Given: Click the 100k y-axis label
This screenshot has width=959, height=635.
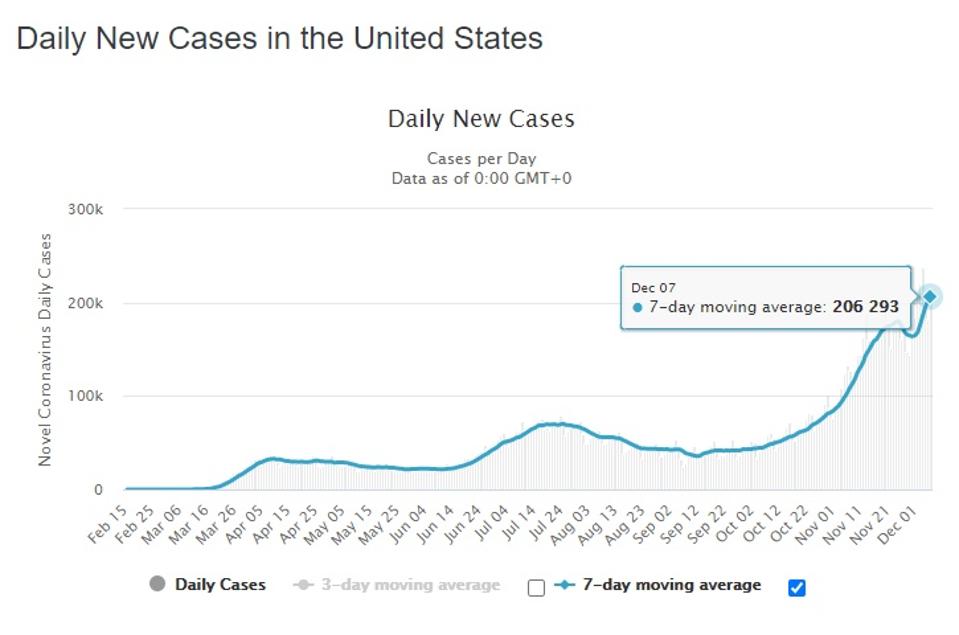Looking at the screenshot, I should 86,396.
